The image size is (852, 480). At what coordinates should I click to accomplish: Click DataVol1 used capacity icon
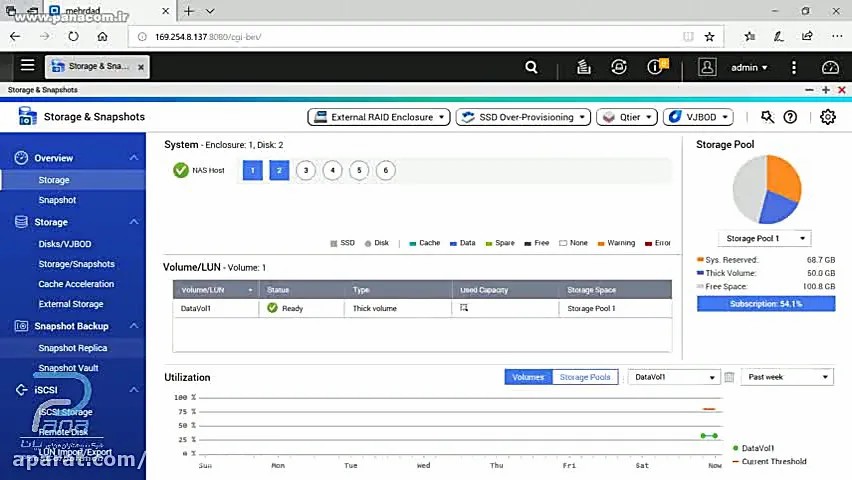(463, 308)
